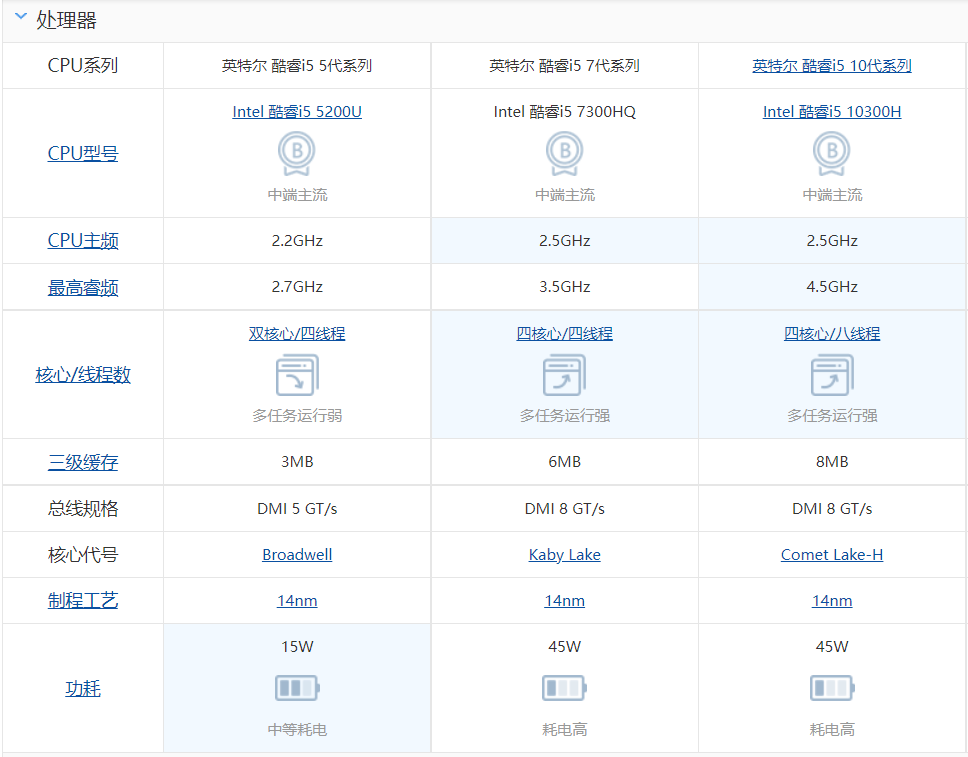Click Intel 酷睿i5 7300HQ text

[x=564, y=112]
